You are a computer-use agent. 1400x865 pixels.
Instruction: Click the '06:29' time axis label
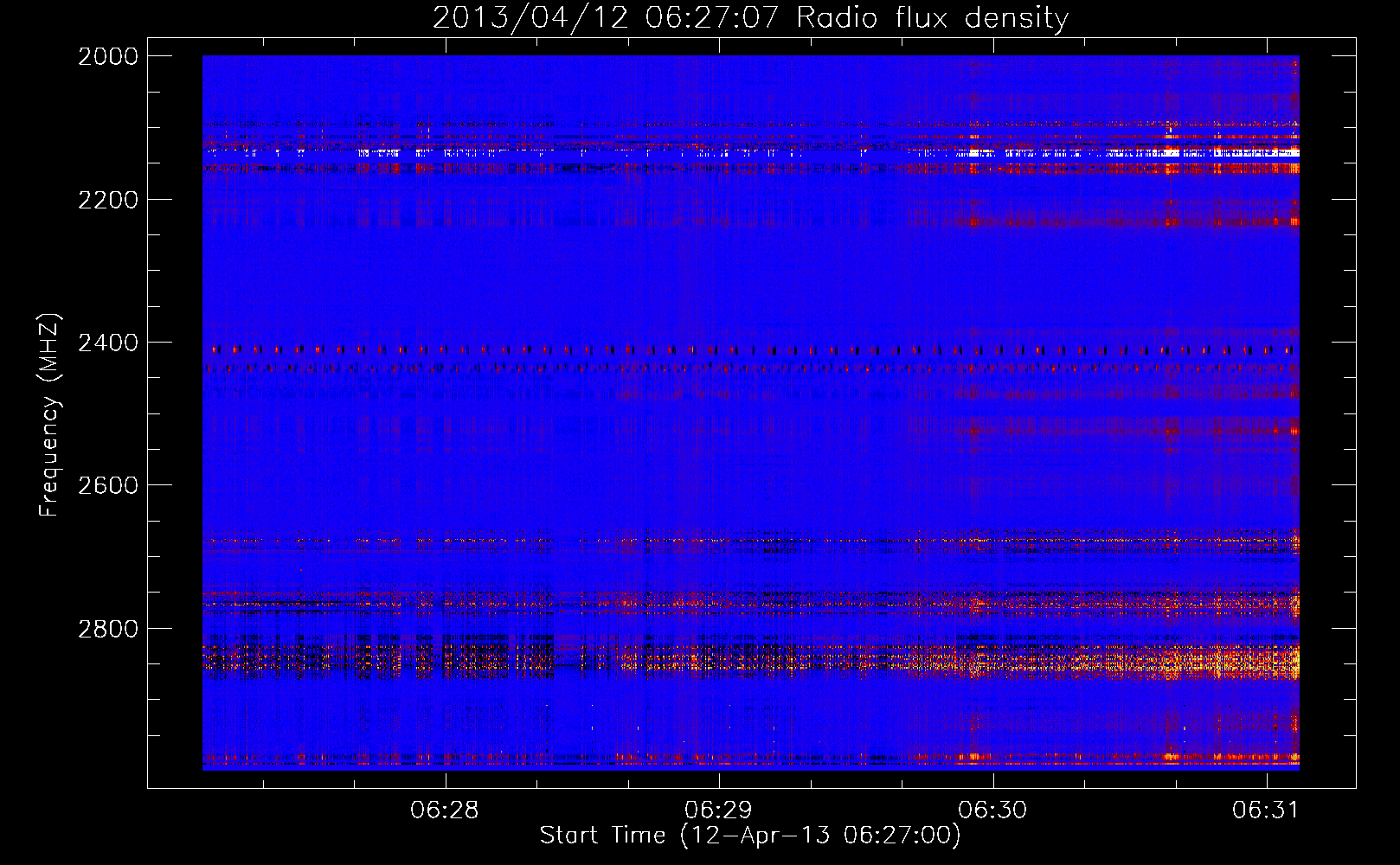tap(718, 810)
